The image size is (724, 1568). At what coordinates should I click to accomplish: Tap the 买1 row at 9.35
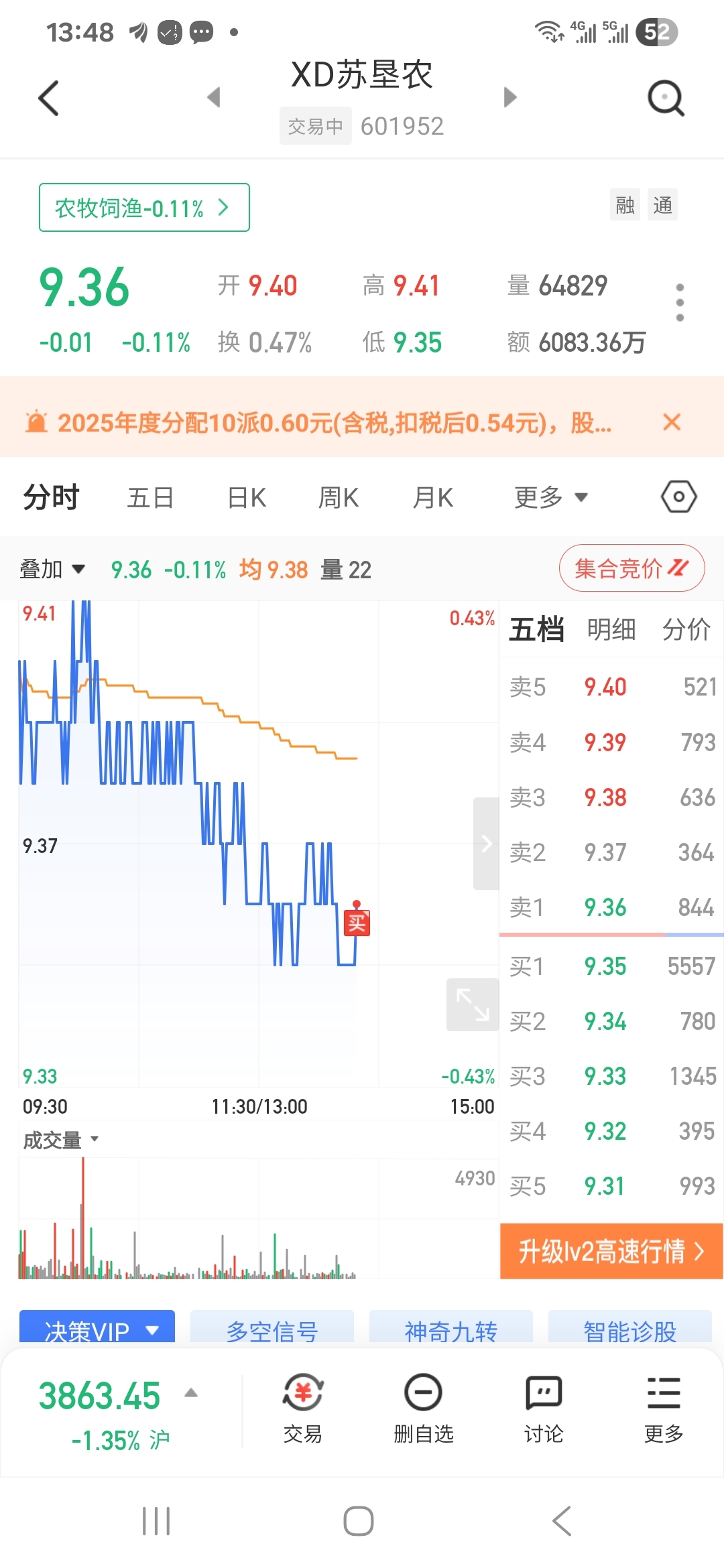pyautogui.click(x=611, y=966)
